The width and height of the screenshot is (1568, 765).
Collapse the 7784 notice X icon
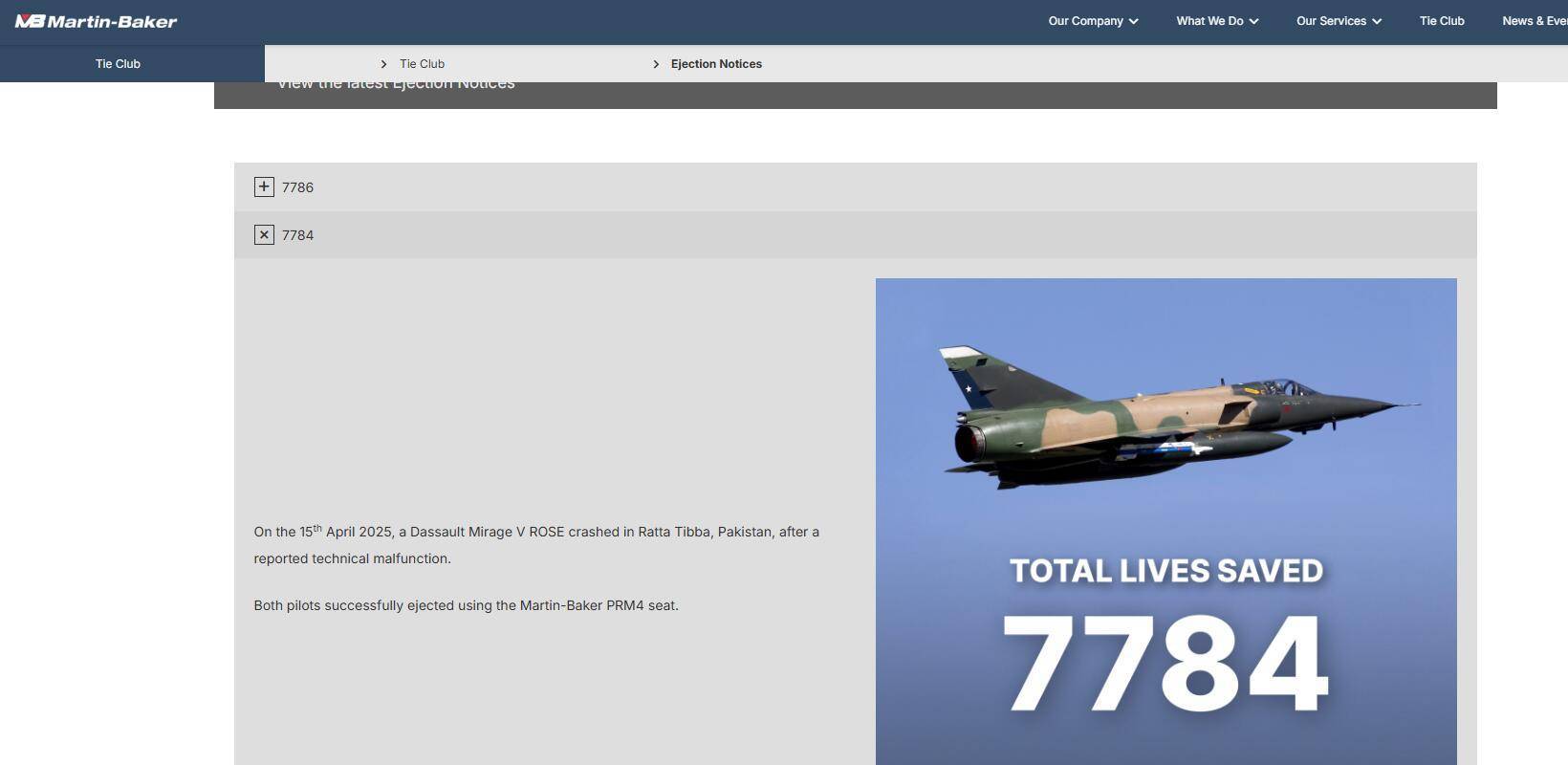(264, 234)
